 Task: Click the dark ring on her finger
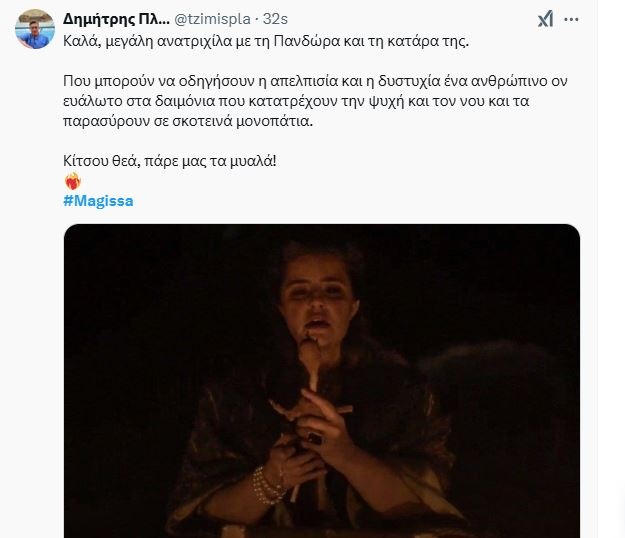click(314, 439)
